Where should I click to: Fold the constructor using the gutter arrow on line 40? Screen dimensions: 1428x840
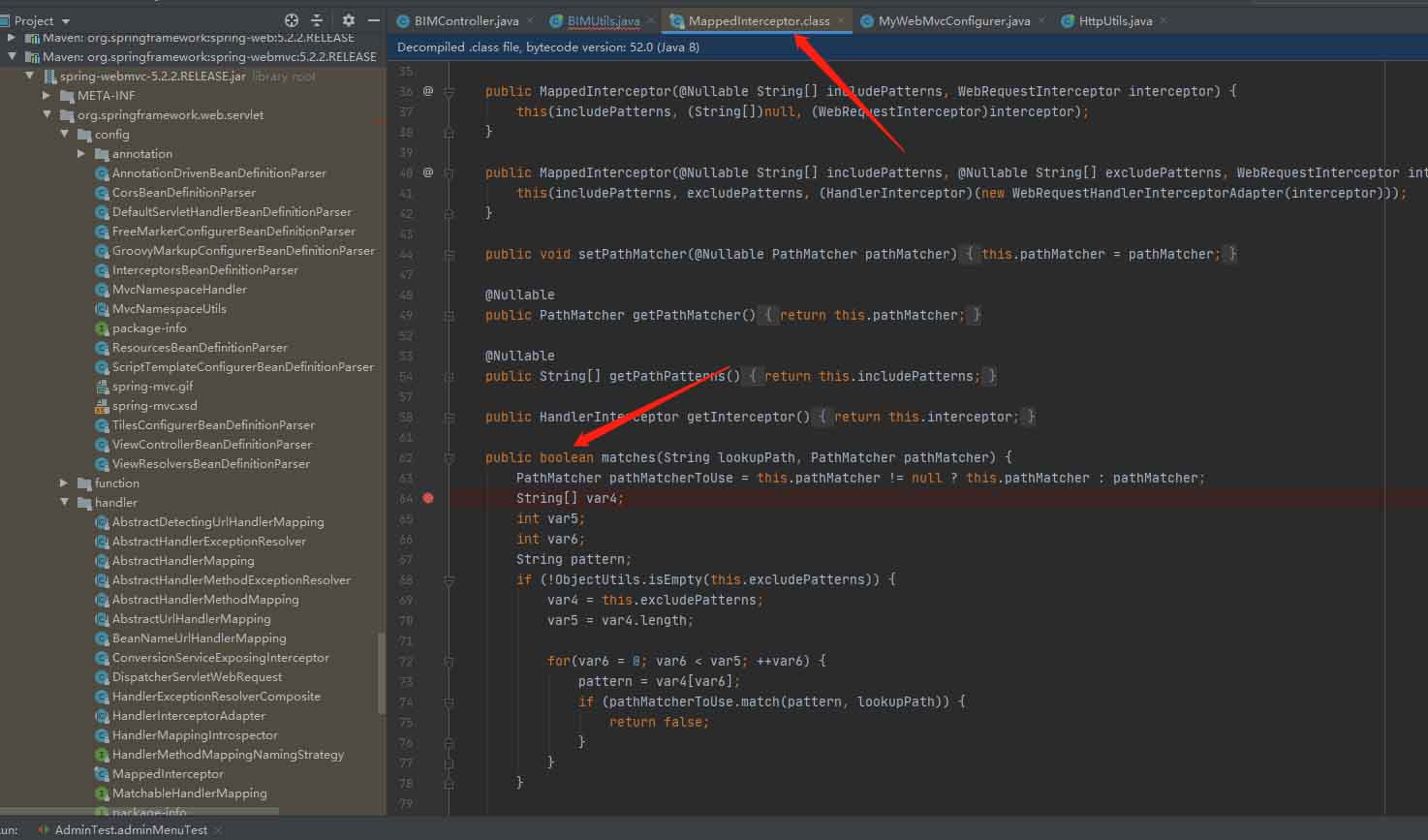[448, 171]
